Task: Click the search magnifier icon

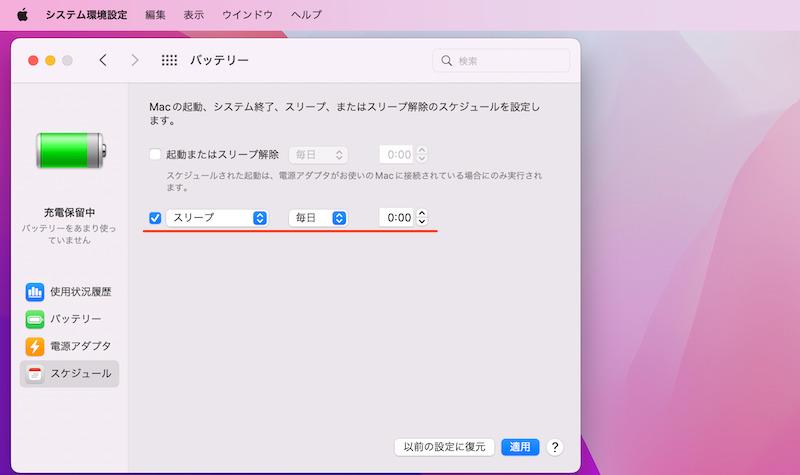Action: click(x=446, y=61)
